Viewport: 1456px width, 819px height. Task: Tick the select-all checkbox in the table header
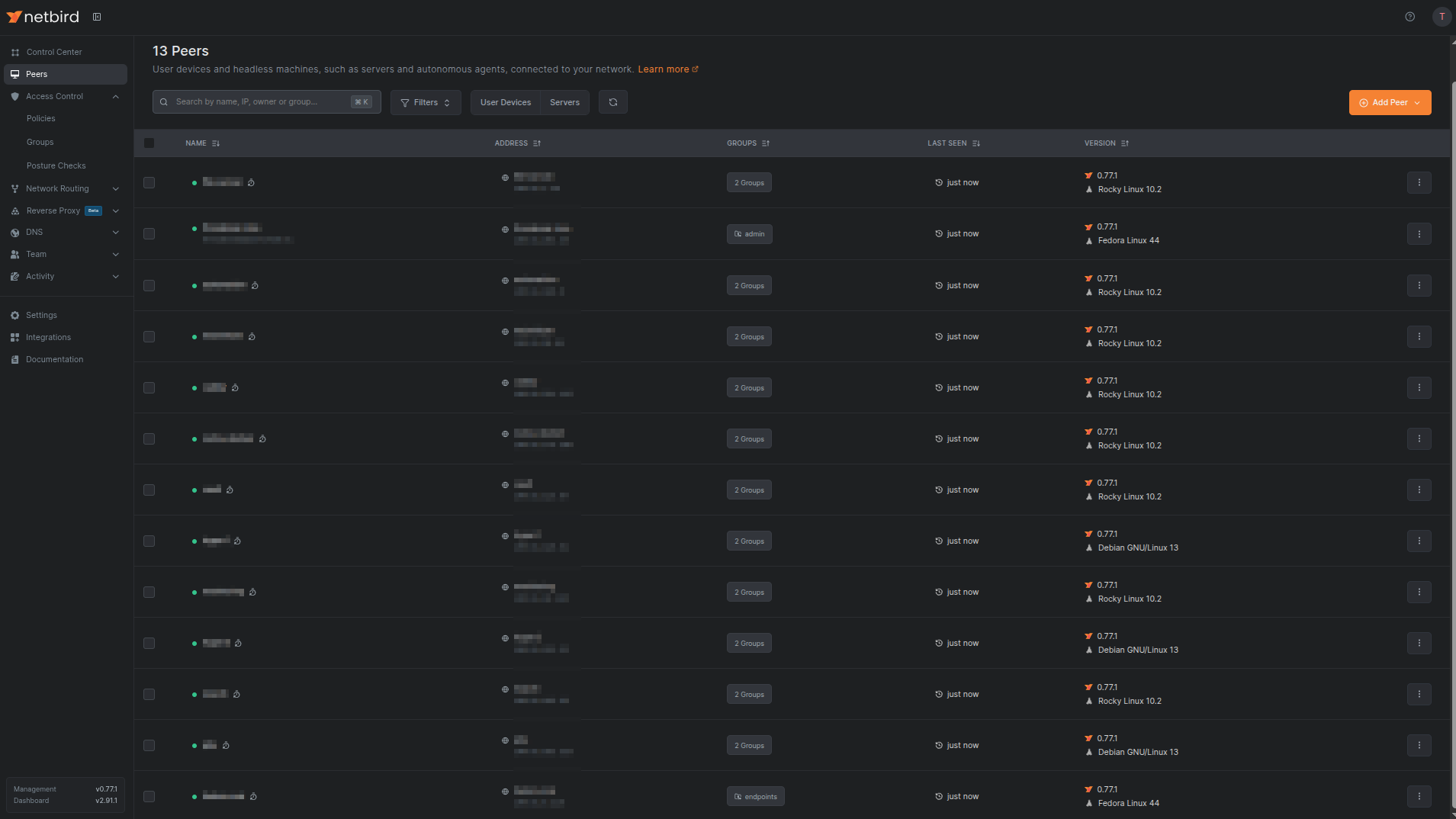(149, 143)
